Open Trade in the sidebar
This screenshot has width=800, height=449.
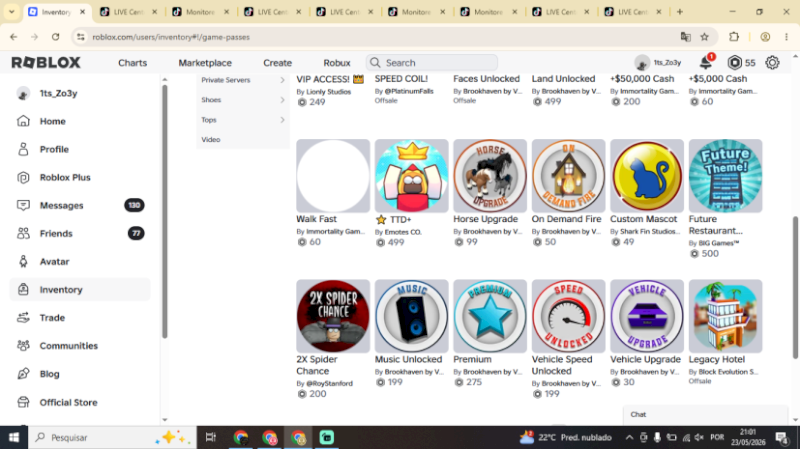pyautogui.click(x=52, y=318)
